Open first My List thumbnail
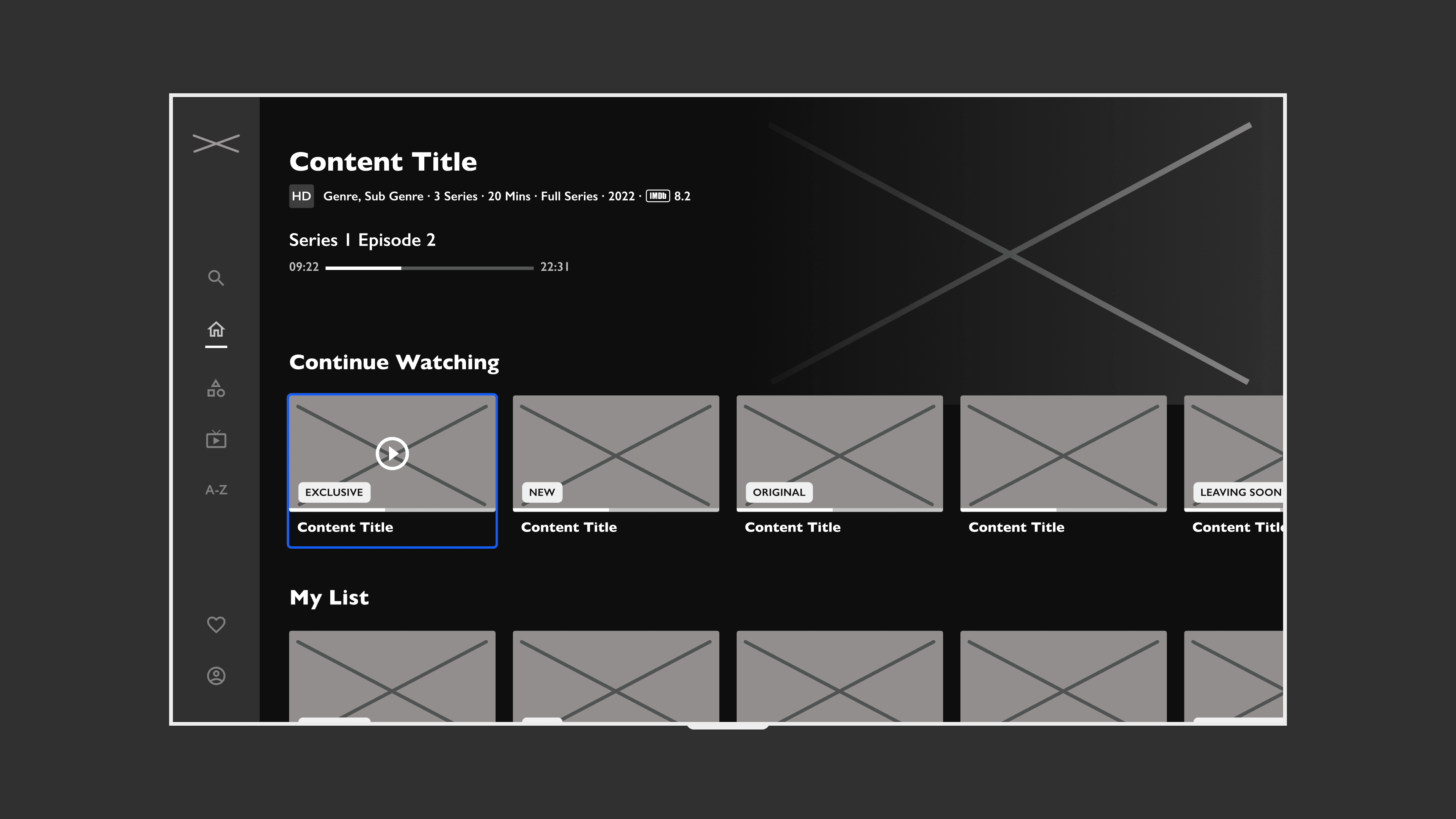This screenshot has height=819, width=1456. [392, 676]
